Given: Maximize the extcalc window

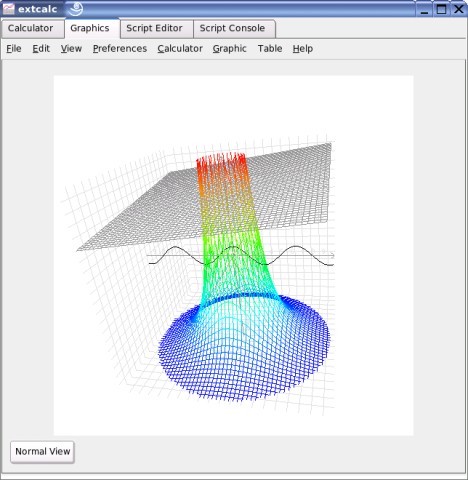Looking at the screenshot, I should click(x=441, y=9).
